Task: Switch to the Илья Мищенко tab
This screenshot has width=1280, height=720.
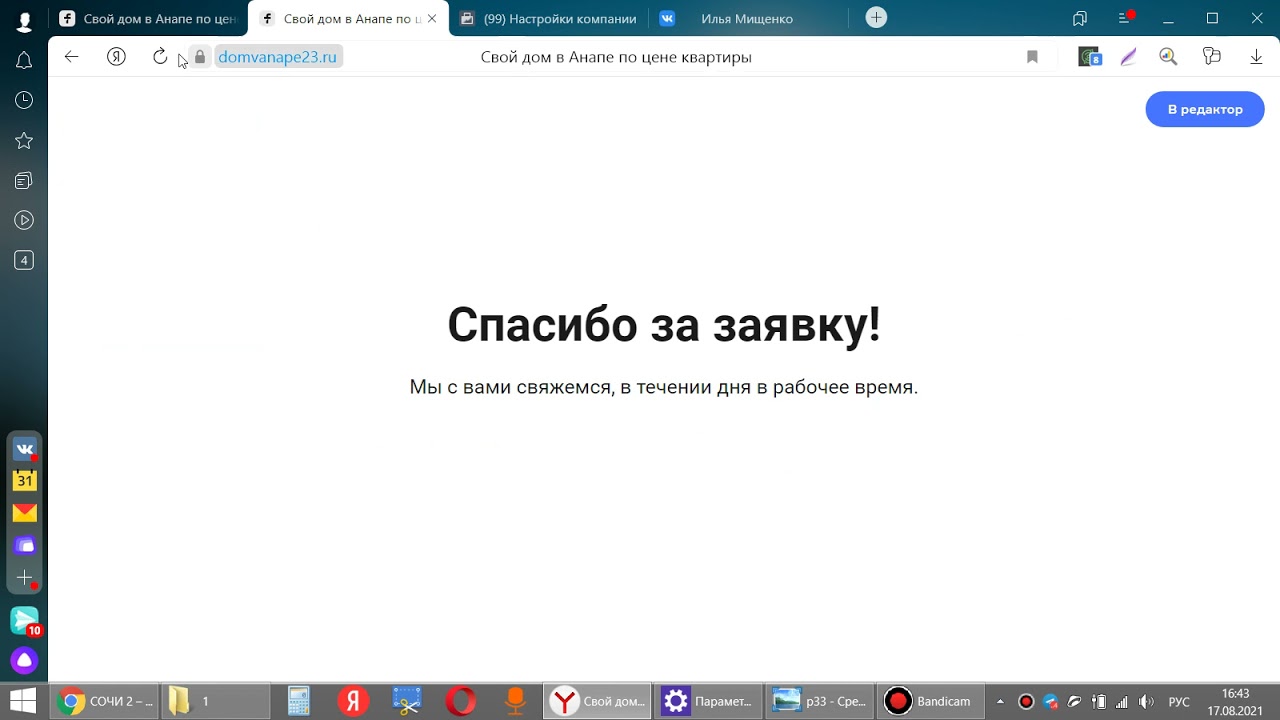Action: (746, 18)
